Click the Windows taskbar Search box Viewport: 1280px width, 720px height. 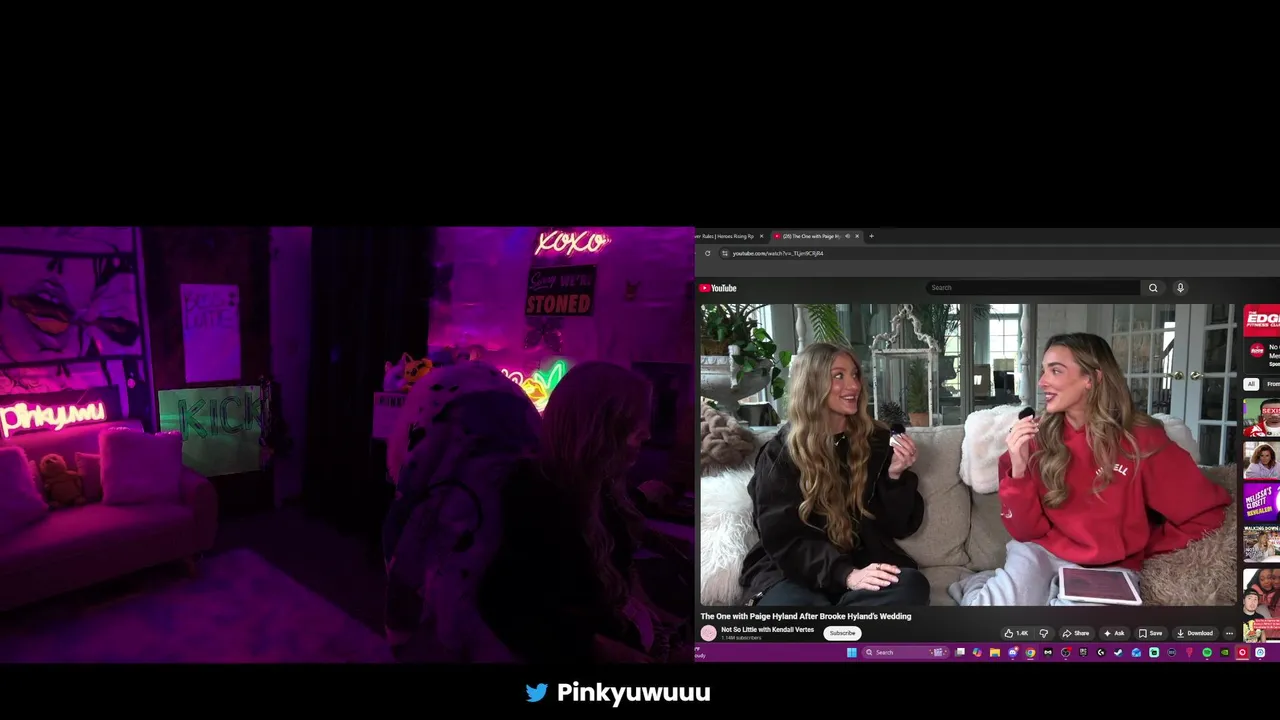[x=905, y=652]
